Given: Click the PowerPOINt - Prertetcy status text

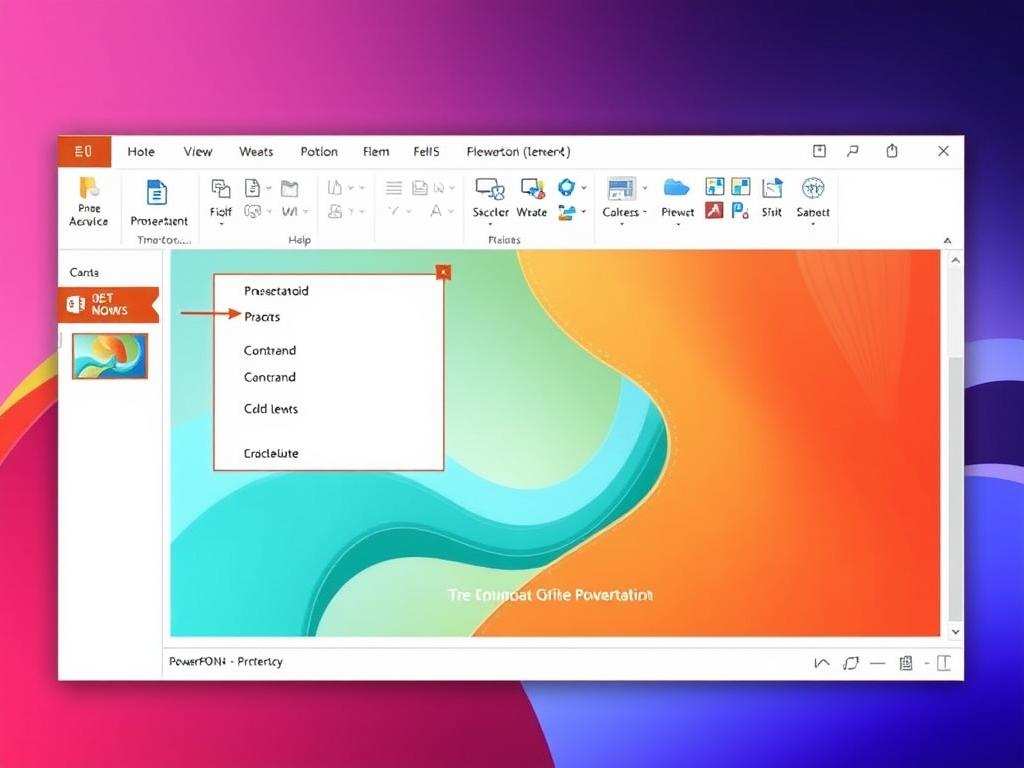Looking at the screenshot, I should tap(226, 662).
